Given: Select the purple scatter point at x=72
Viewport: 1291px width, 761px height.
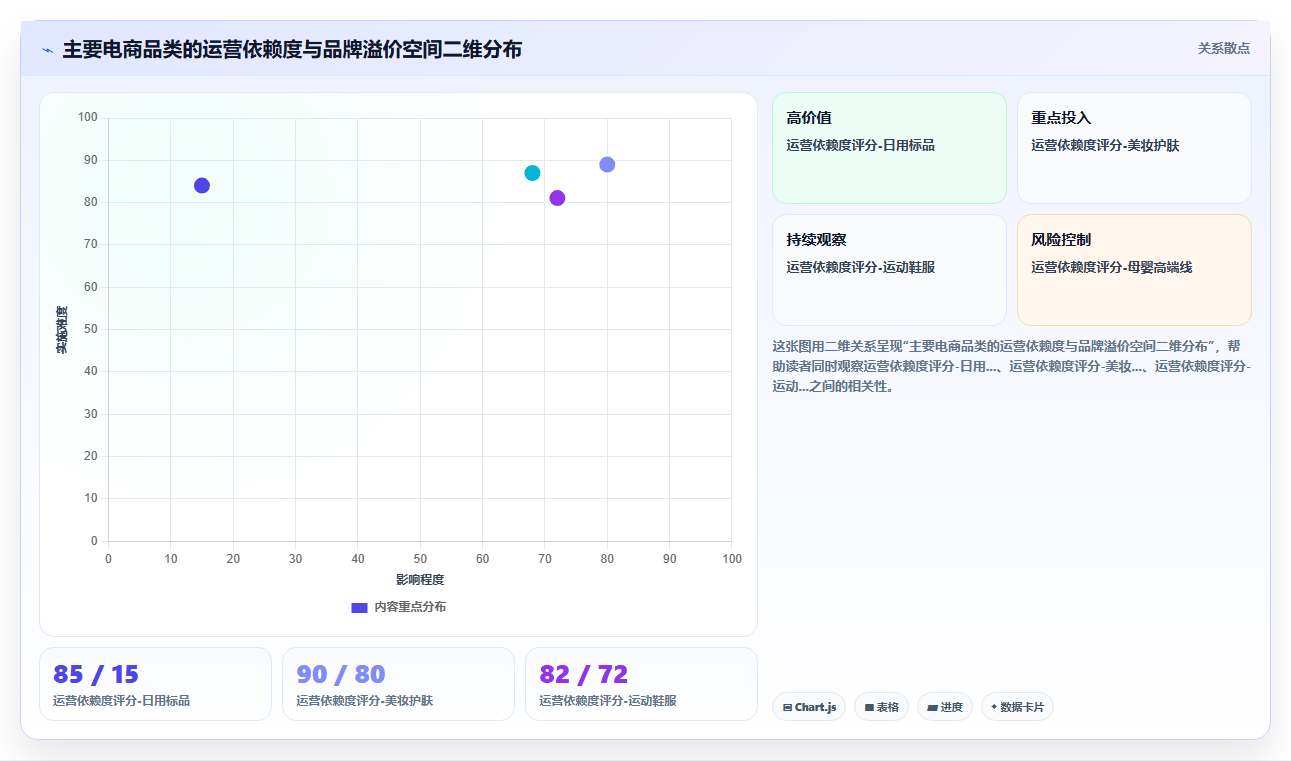Looking at the screenshot, I should [x=557, y=198].
